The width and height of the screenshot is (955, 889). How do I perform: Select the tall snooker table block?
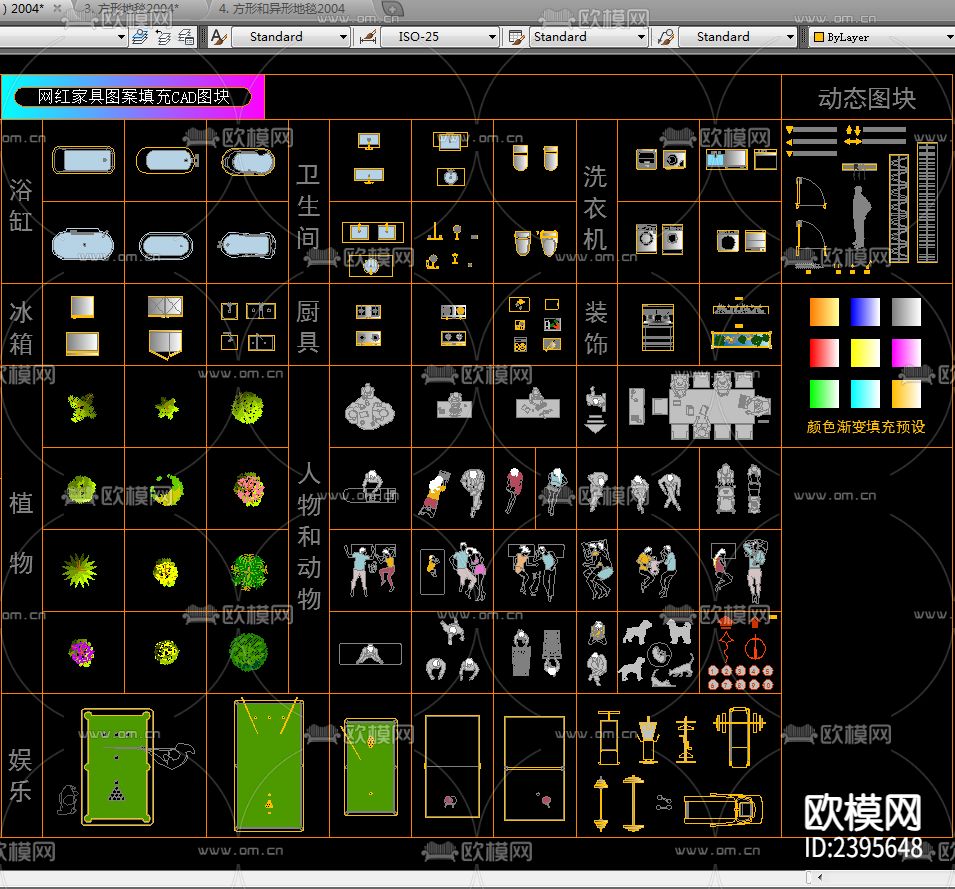269,765
